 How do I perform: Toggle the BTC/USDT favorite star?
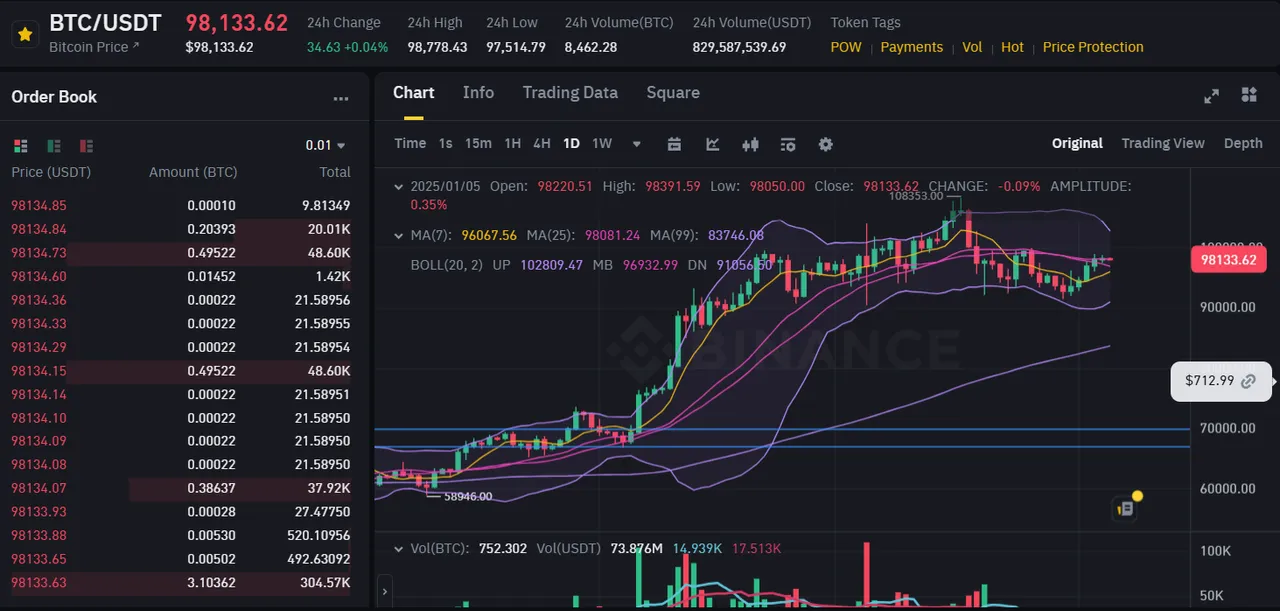(25, 34)
